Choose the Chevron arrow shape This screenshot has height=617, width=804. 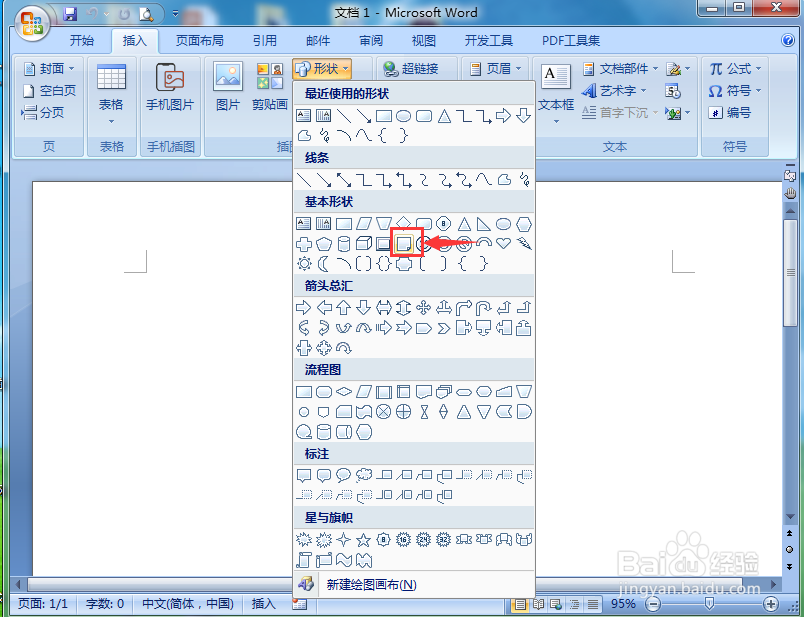pyautogui.click(x=444, y=328)
